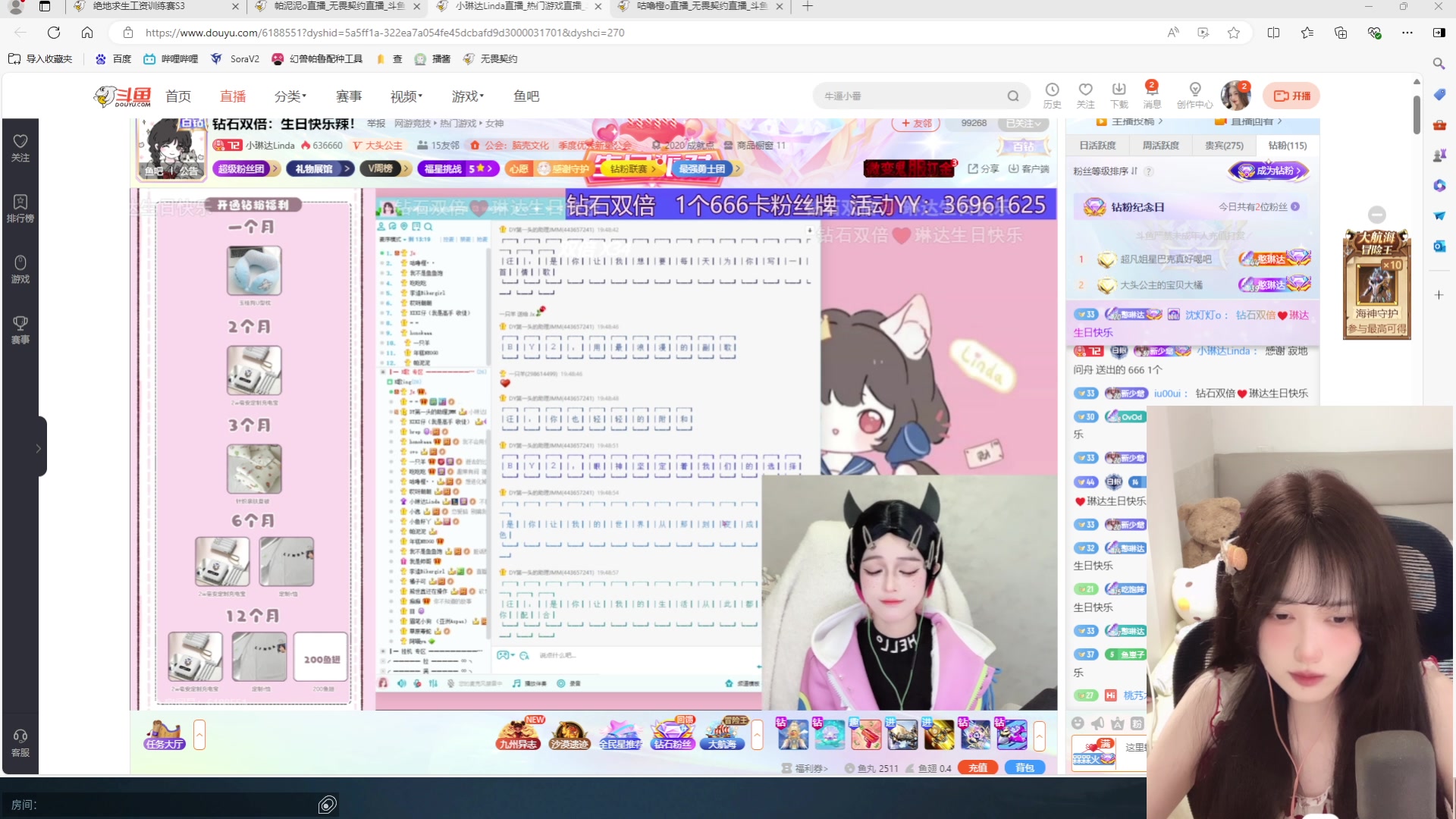Viewport: 1456px width, 819px height.
Task: Open user avatar profile in header
Action: pos(1235,96)
